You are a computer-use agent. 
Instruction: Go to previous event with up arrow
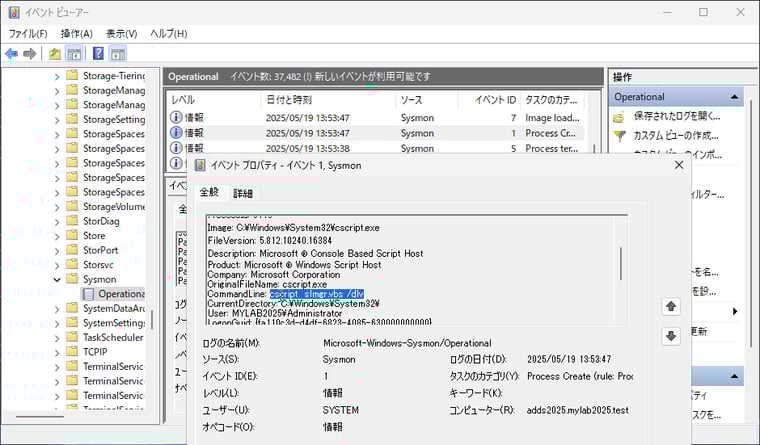point(671,306)
